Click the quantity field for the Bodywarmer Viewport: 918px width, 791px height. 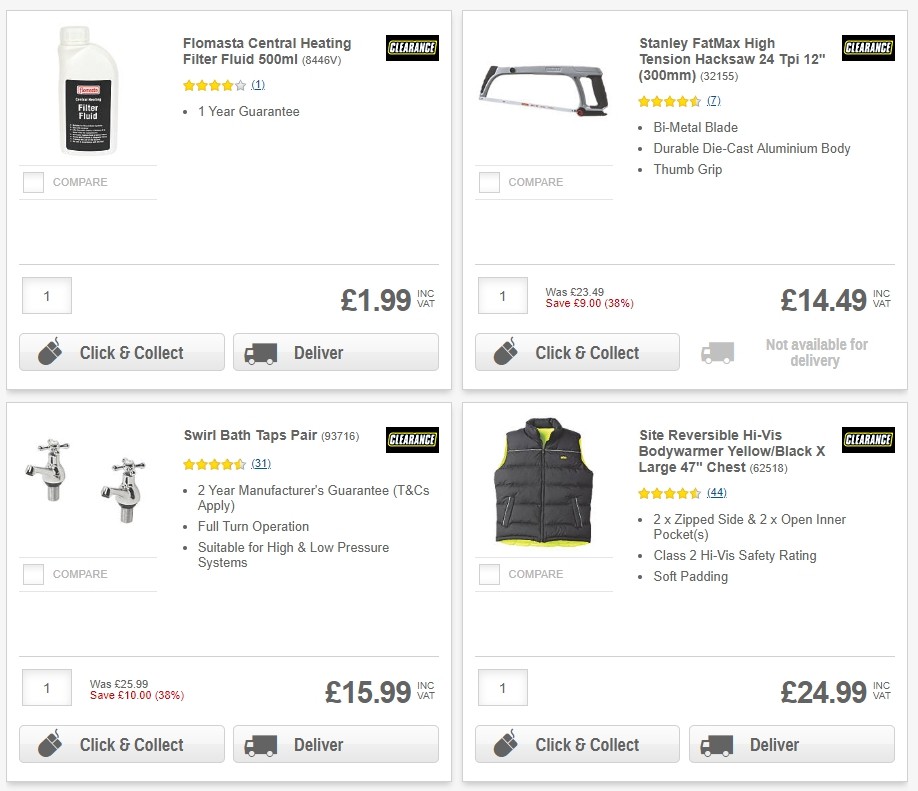(x=502, y=687)
